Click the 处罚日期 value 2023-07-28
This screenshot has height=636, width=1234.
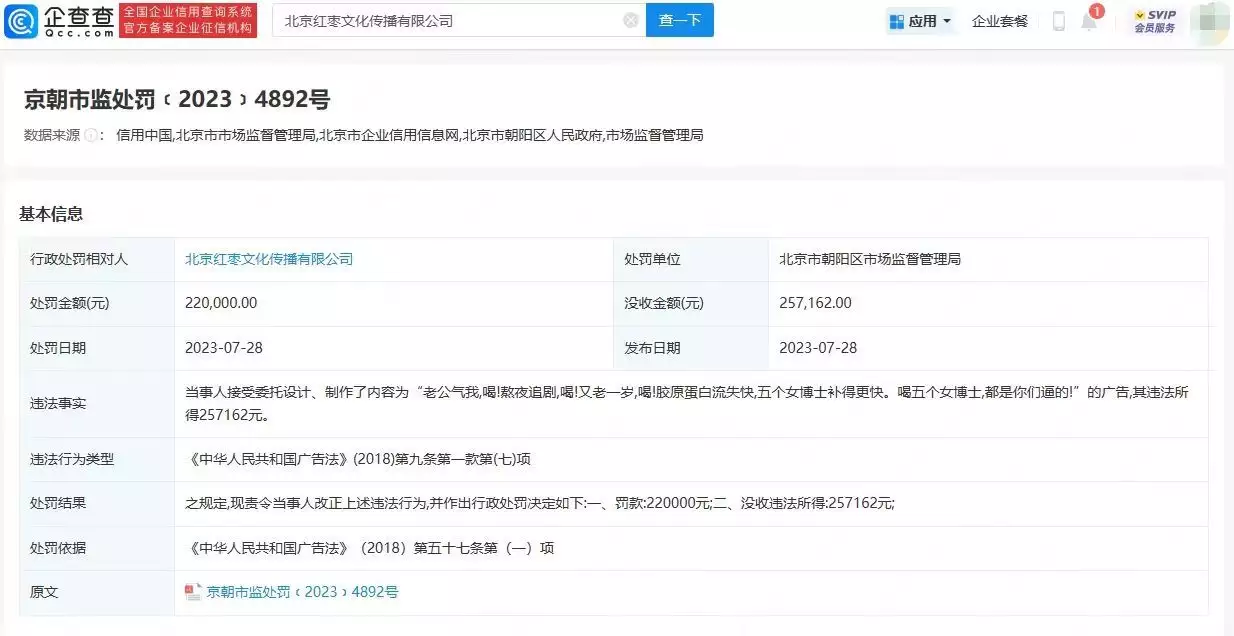(x=224, y=348)
